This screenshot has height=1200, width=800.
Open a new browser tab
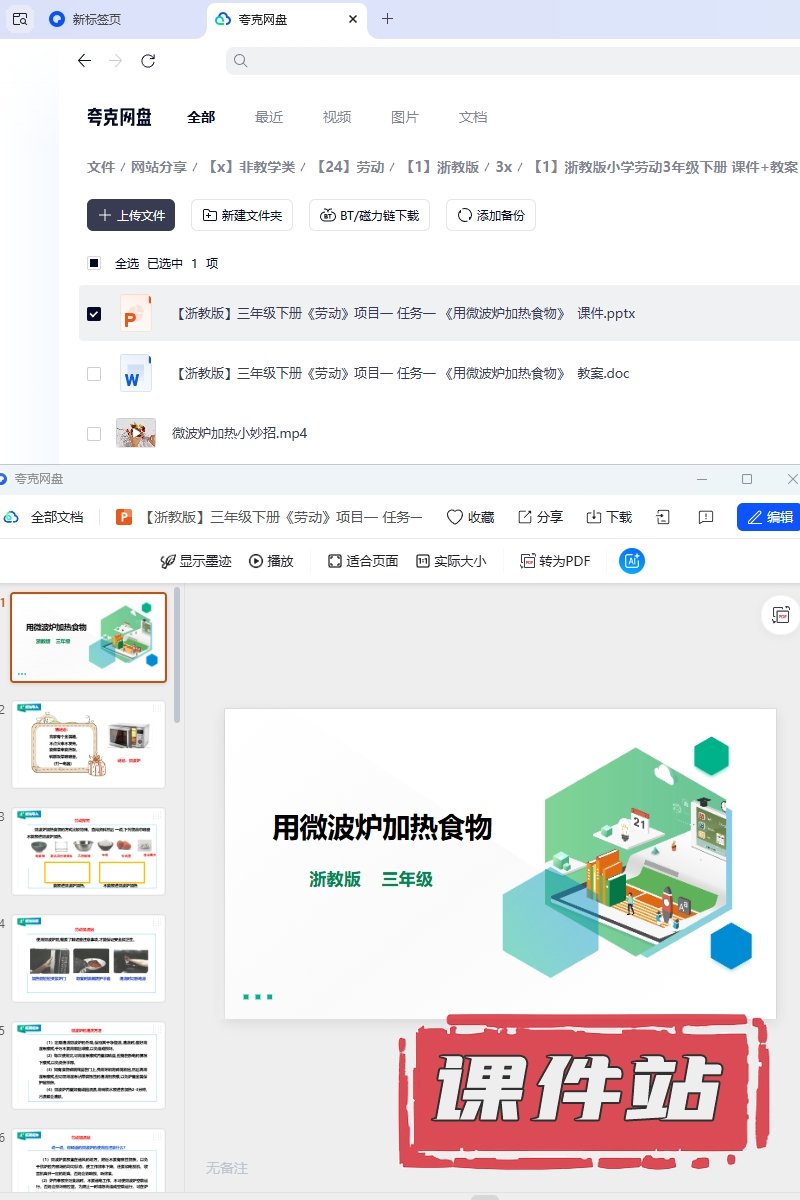(x=388, y=19)
